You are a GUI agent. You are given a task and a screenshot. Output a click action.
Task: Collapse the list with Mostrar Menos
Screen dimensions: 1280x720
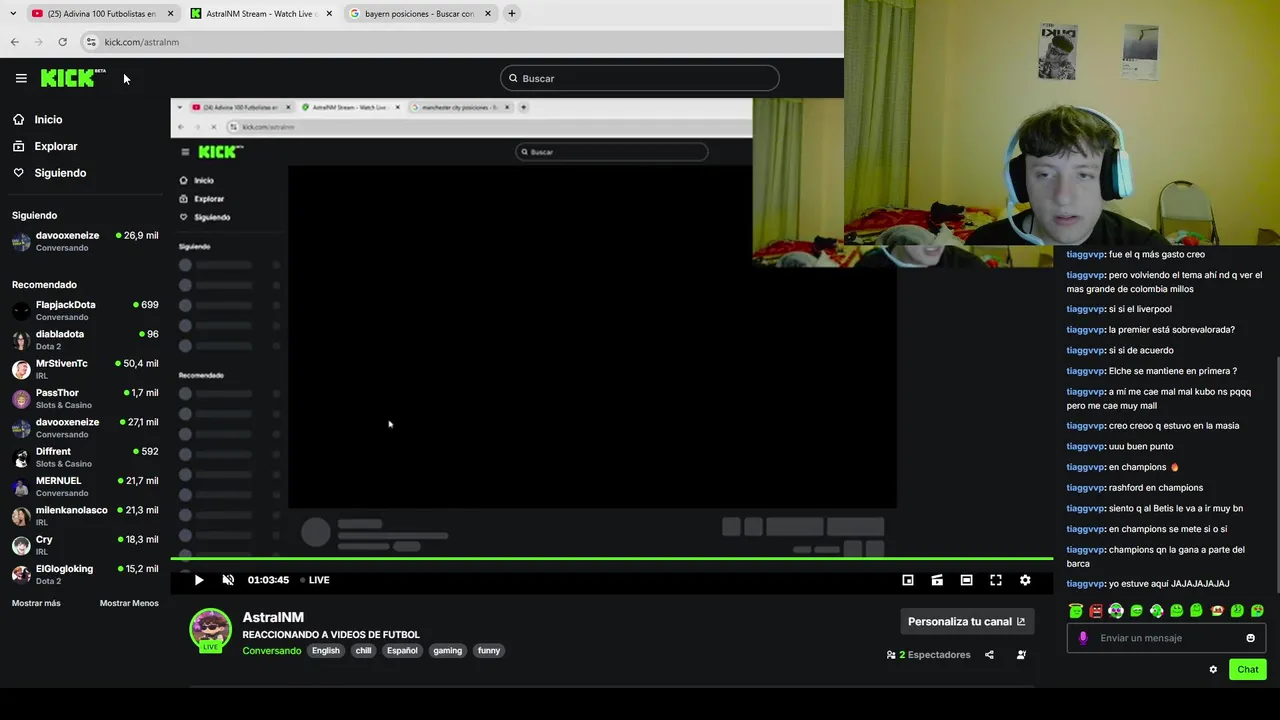129,603
